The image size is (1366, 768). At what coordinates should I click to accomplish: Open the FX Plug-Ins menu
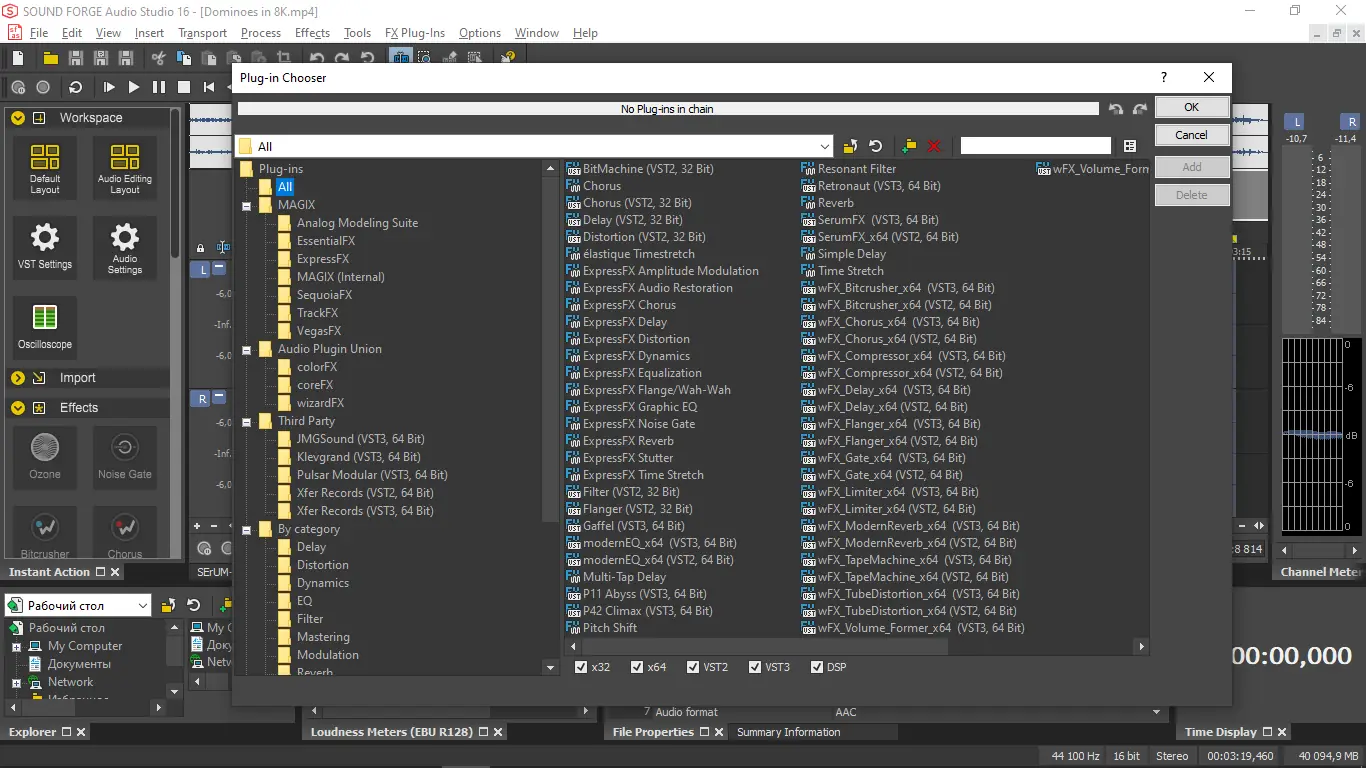click(x=415, y=33)
